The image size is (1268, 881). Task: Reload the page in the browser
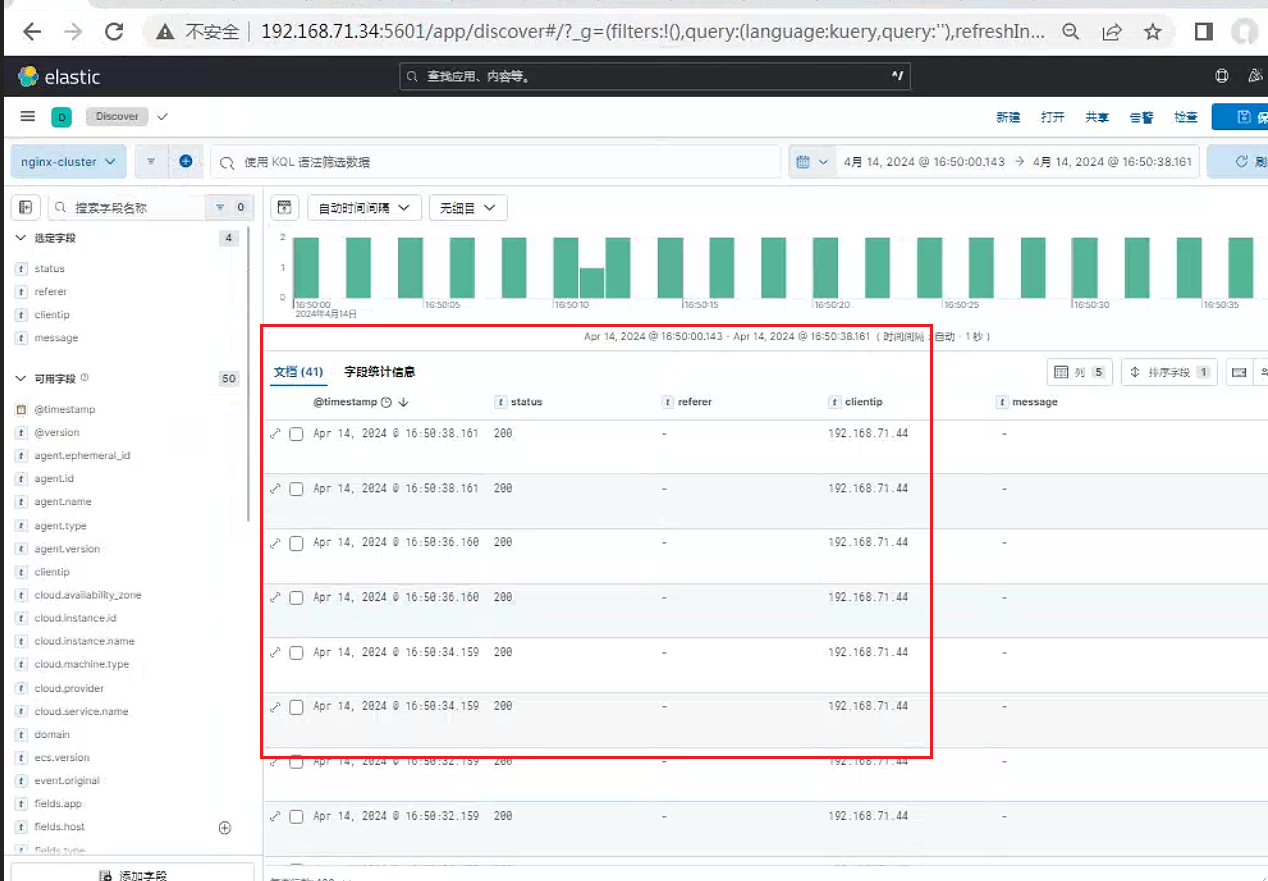point(114,32)
